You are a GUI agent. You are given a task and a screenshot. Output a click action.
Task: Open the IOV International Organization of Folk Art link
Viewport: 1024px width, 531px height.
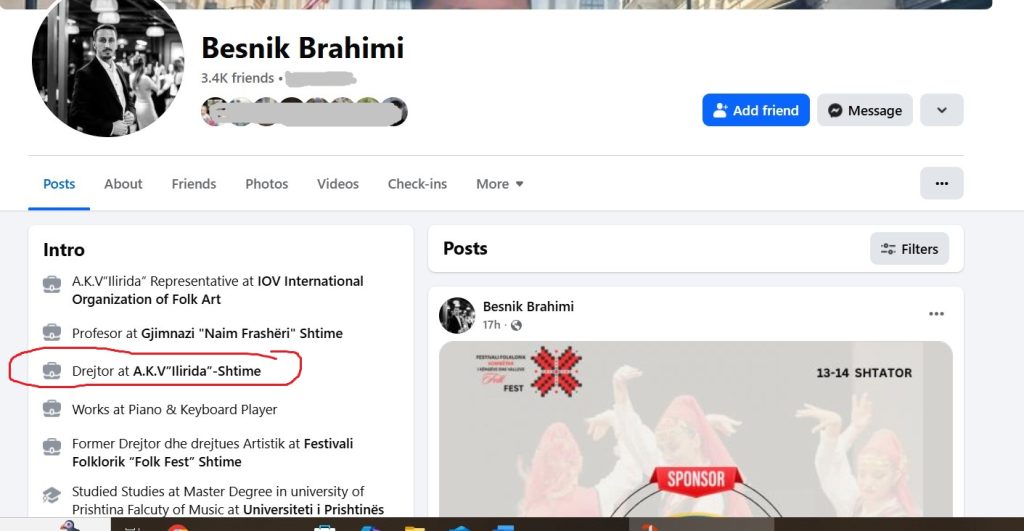click(217, 290)
